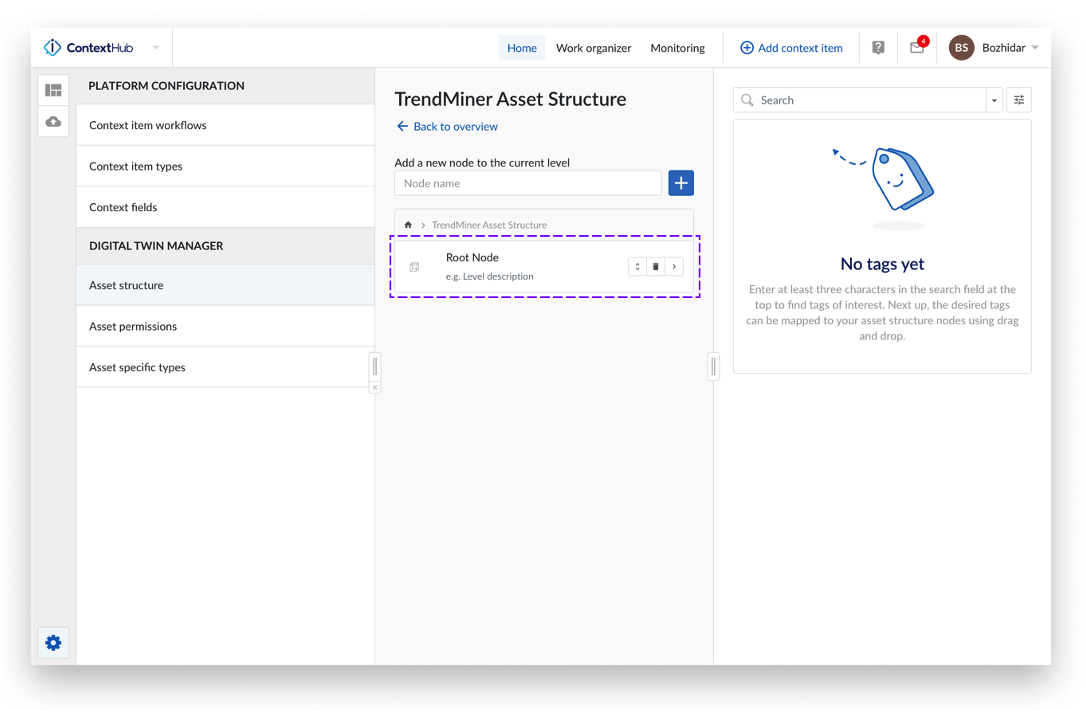Click the dashboard layout icon in left sidebar
1086x710 pixels.
[53, 90]
